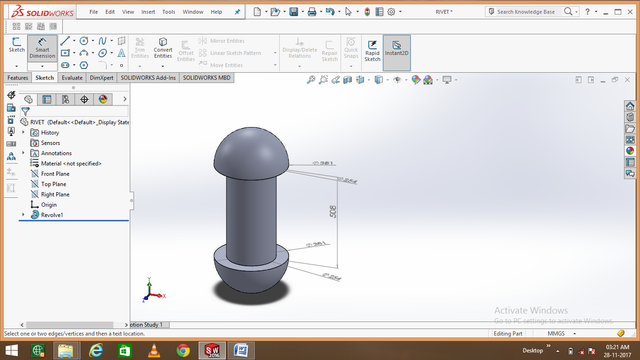Image resolution: width=640 pixels, height=360 pixels.
Task: Open the Insert menu
Action: click(148, 12)
